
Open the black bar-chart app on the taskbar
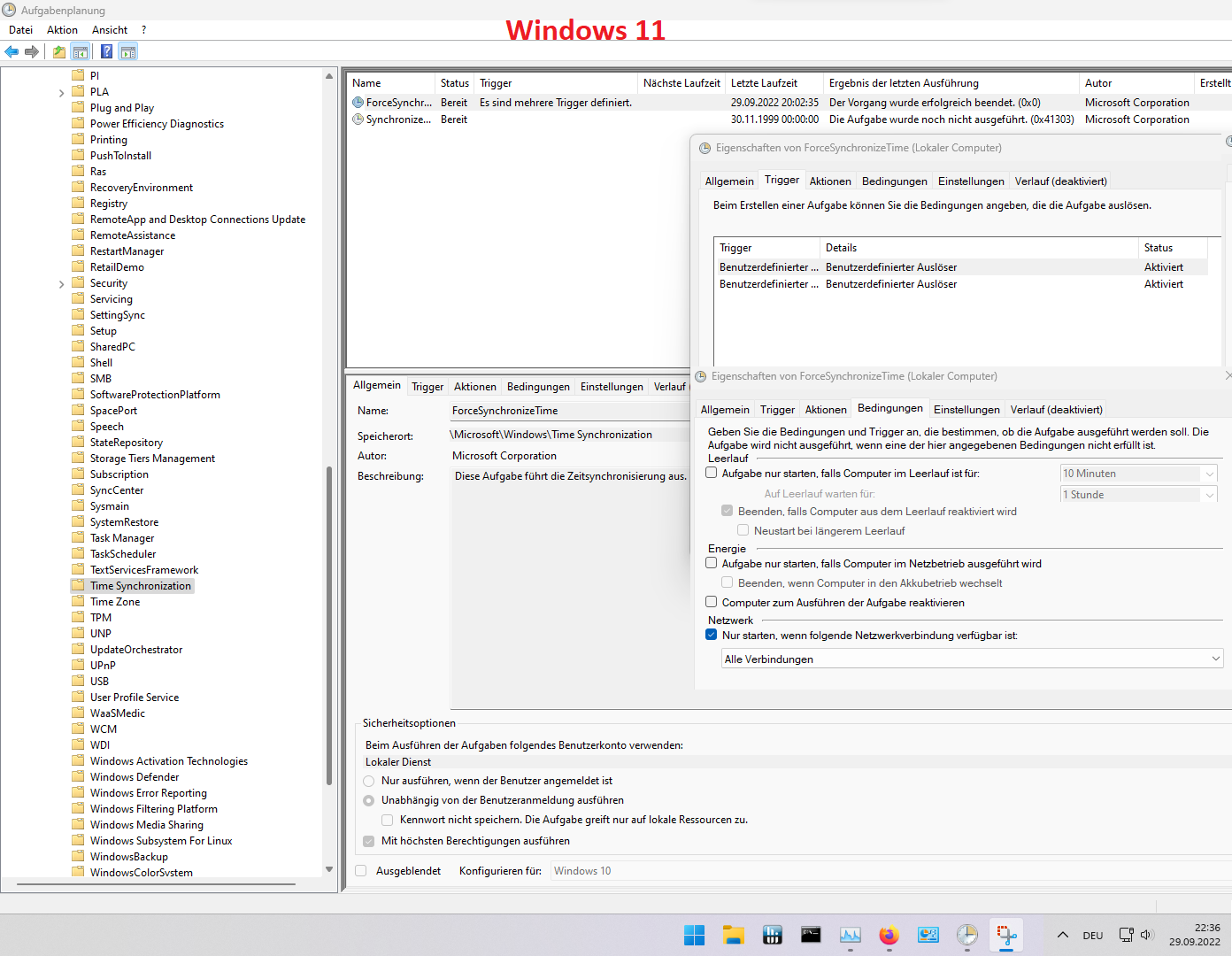click(x=772, y=935)
